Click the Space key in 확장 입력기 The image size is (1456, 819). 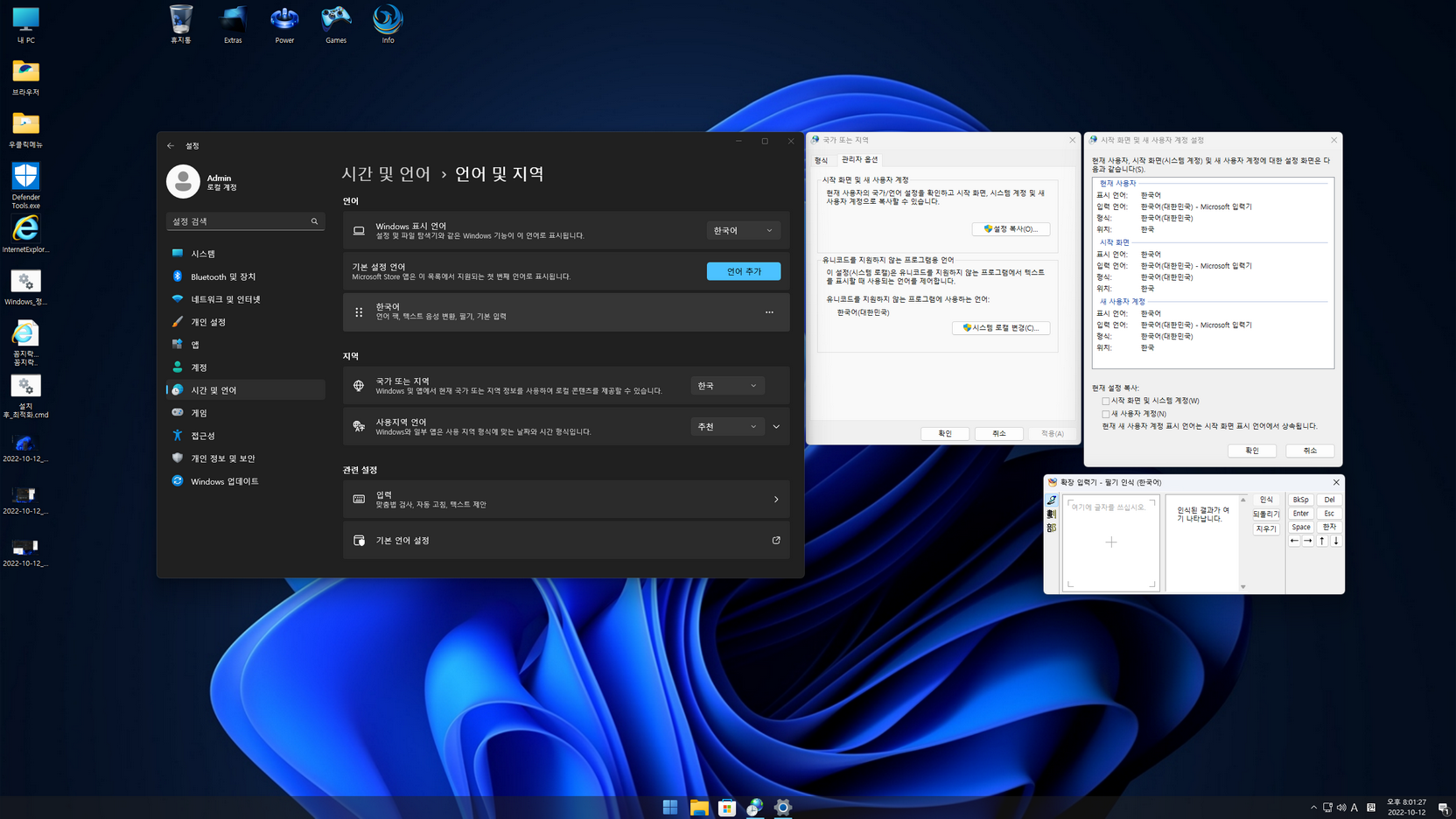pos(1301,527)
